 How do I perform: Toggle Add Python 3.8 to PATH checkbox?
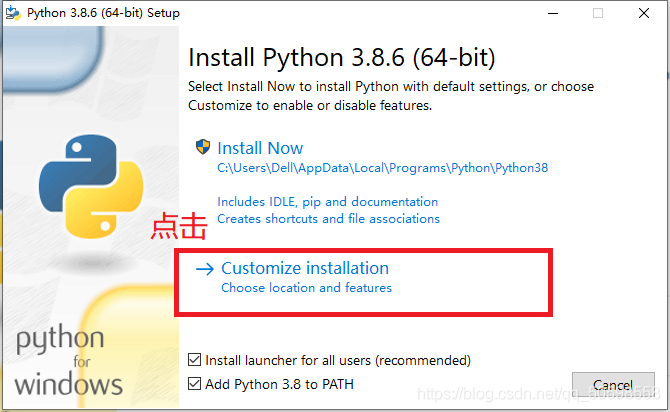[x=195, y=384]
